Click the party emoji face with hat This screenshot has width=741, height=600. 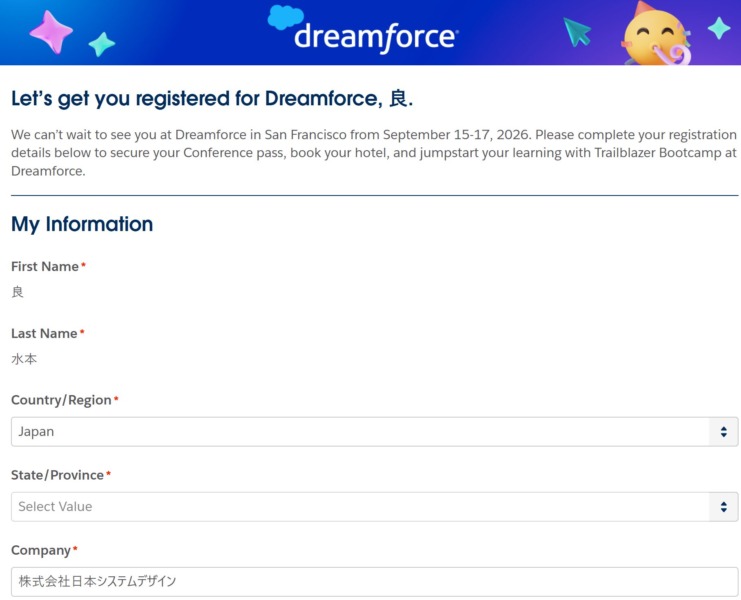point(655,35)
